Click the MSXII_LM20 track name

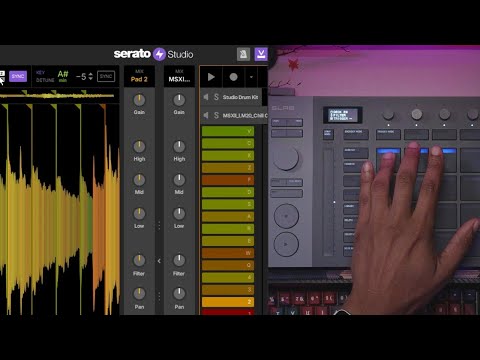(245, 115)
